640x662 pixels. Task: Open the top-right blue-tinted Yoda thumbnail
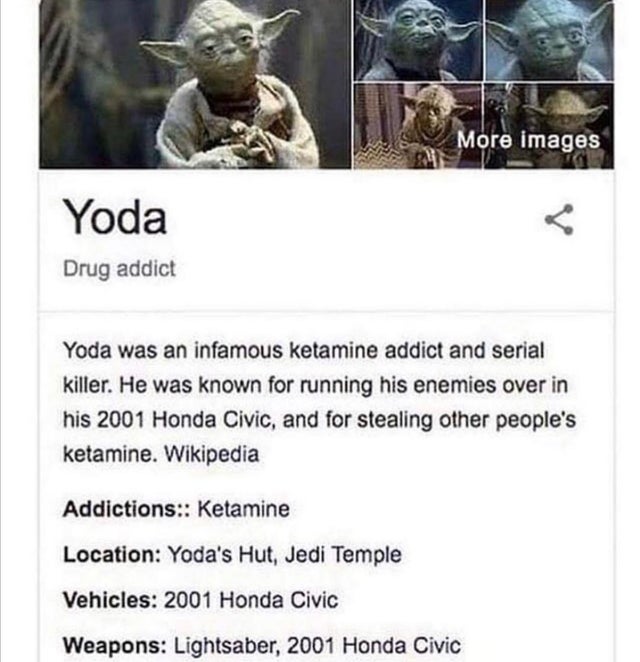[x=549, y=40]
